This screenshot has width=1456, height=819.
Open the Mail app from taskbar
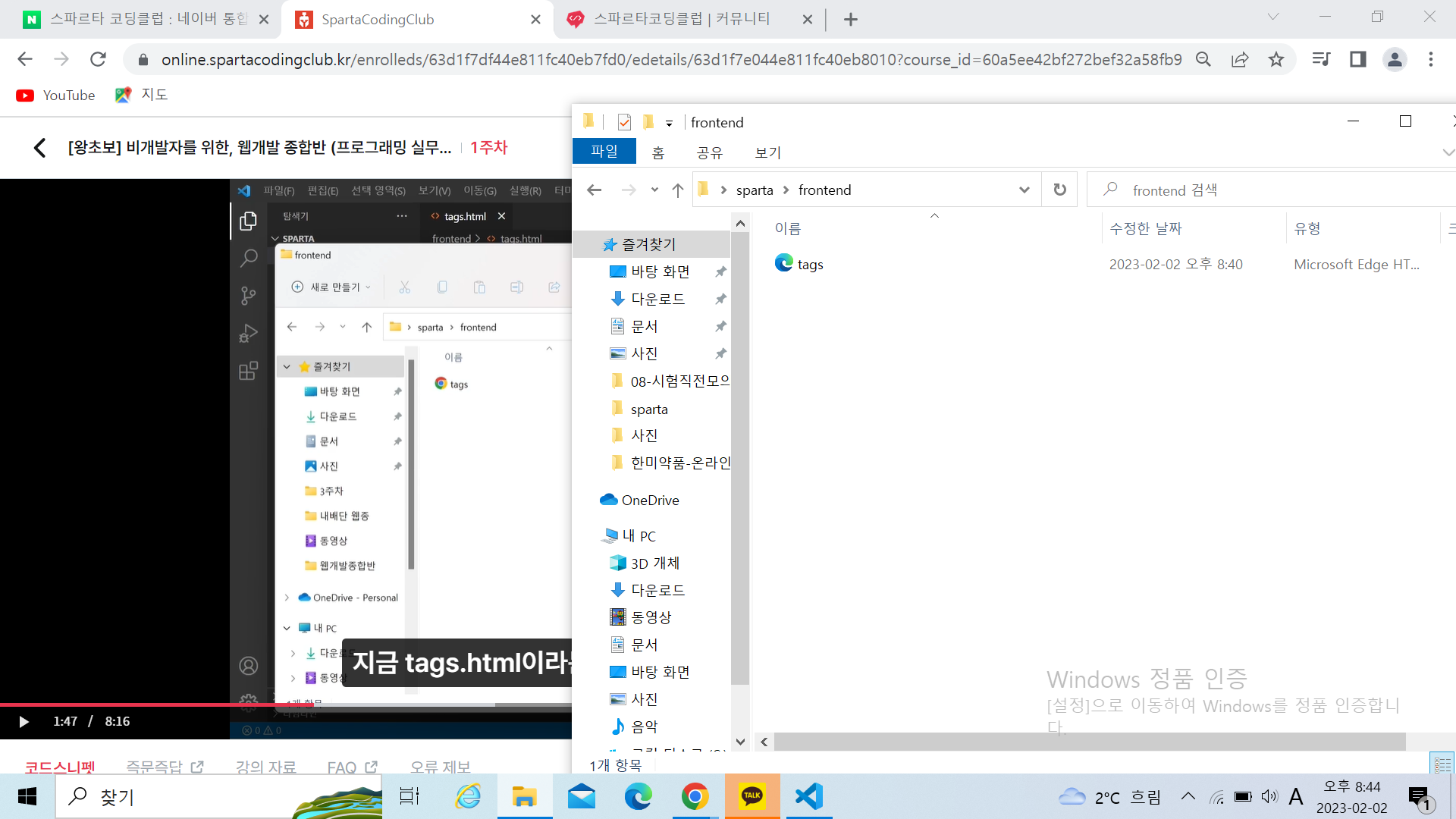point(582,796)
